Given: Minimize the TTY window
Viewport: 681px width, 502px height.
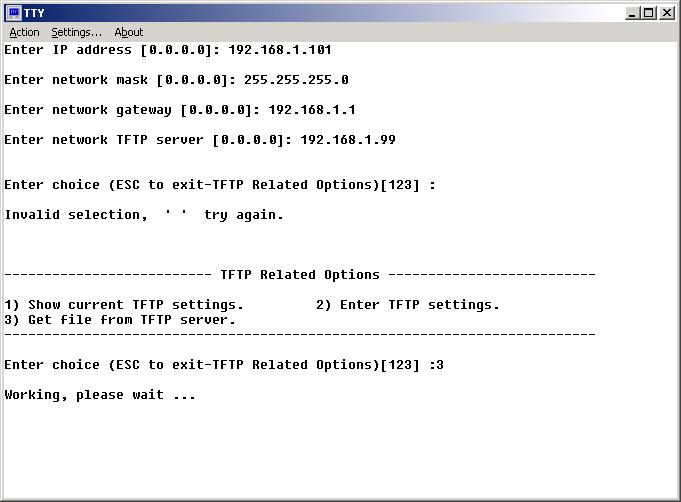Looking at the screenshot, I should coord(634,13).
